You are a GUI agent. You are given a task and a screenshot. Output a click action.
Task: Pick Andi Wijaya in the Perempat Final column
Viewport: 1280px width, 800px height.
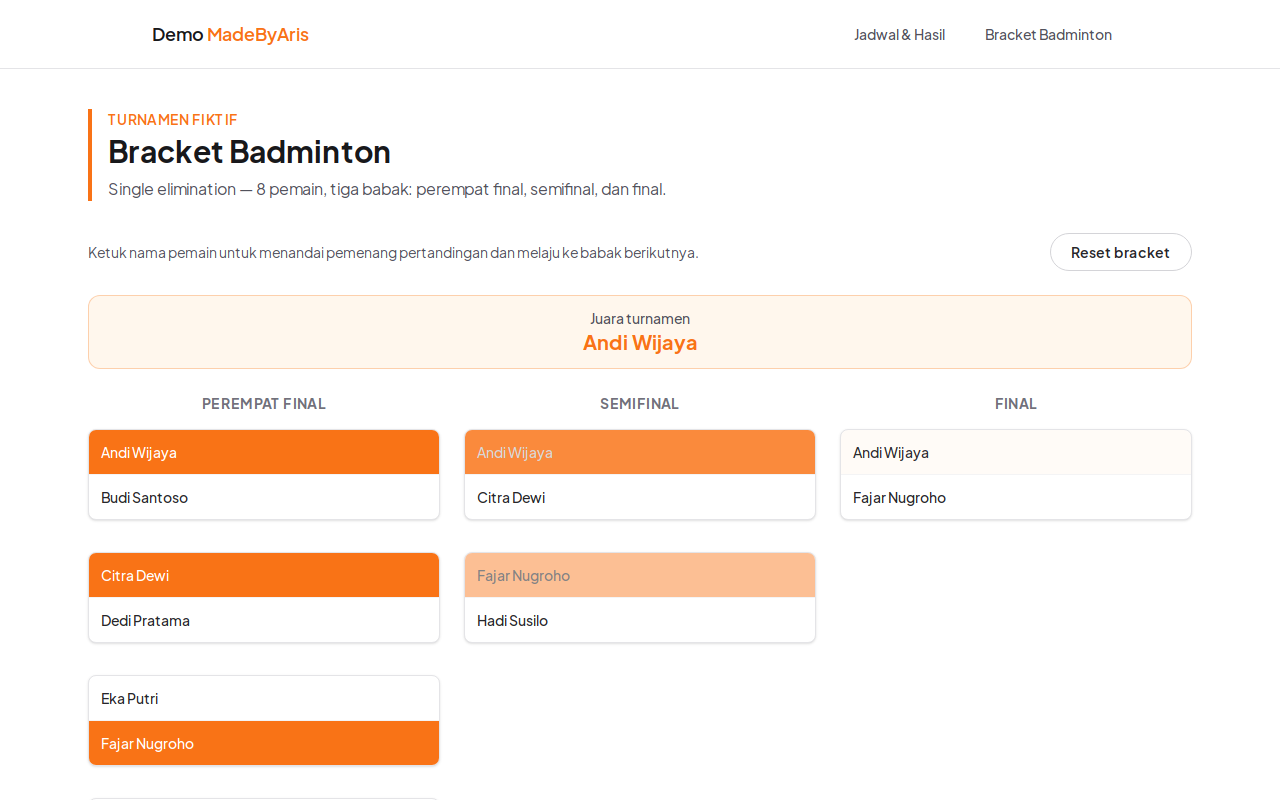tap(264, 452)
